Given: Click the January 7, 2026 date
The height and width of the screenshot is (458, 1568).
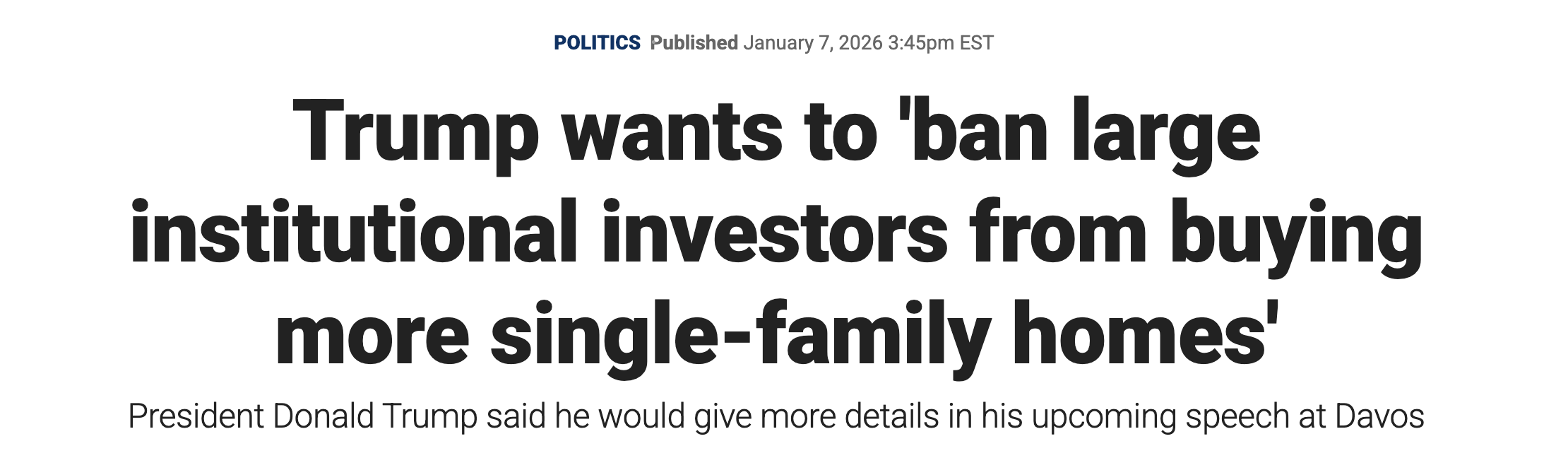Looking at the screenshot, I should (x=812, y=43).
